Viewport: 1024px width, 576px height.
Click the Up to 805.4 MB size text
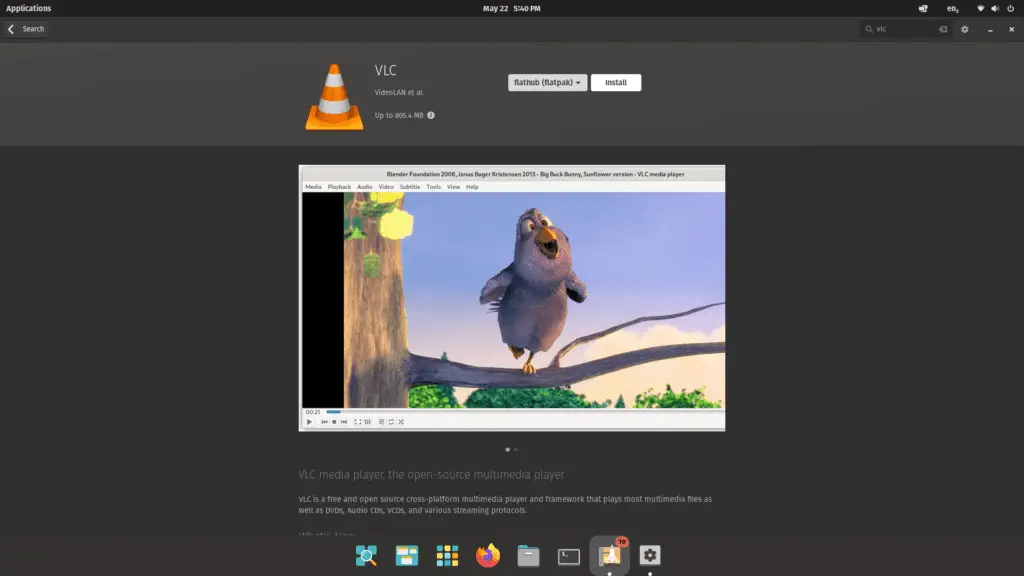pyautogui.click(x=399, y=116)
